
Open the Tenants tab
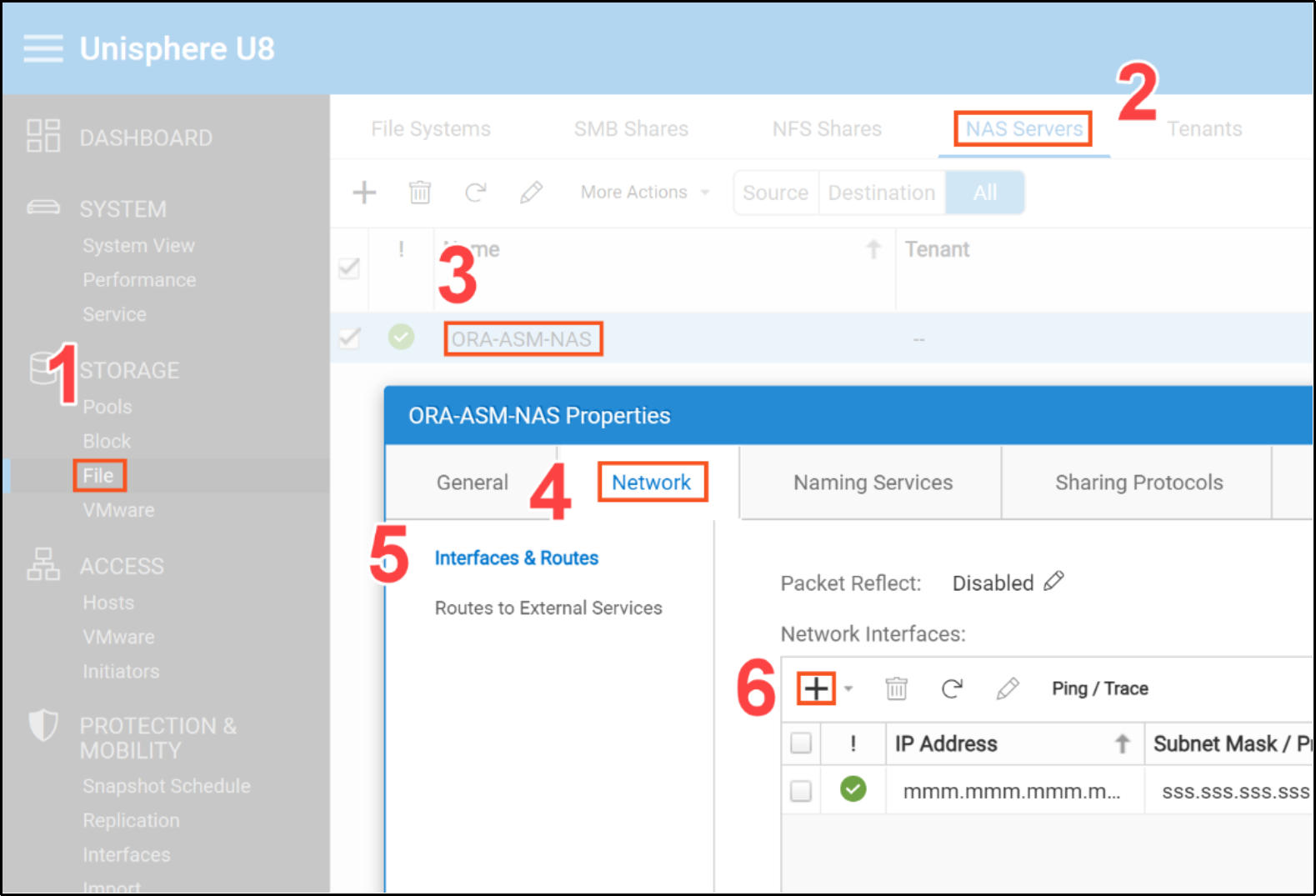[1204, 129]
